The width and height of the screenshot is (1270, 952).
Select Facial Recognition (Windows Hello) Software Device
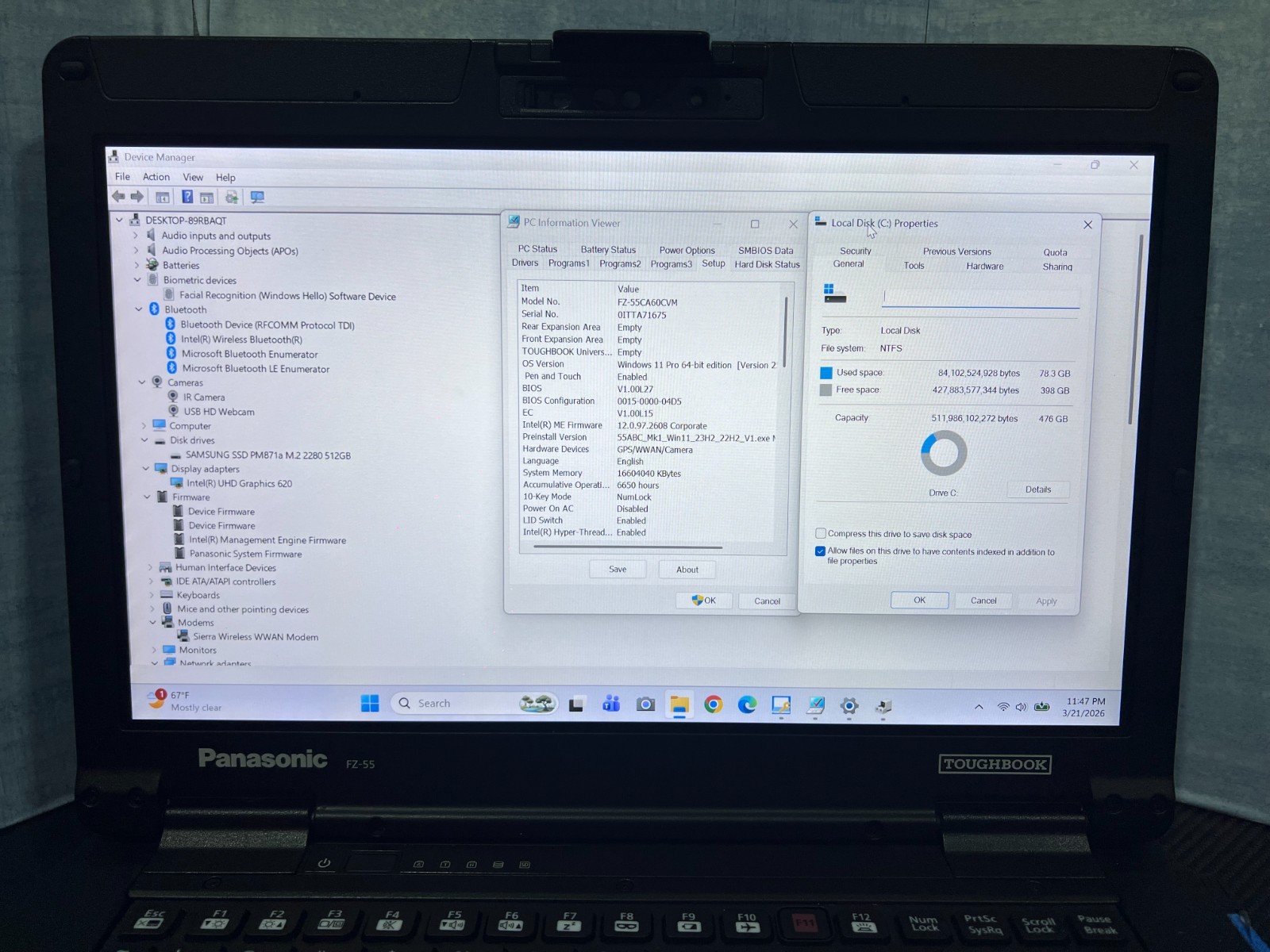(287, 296)
